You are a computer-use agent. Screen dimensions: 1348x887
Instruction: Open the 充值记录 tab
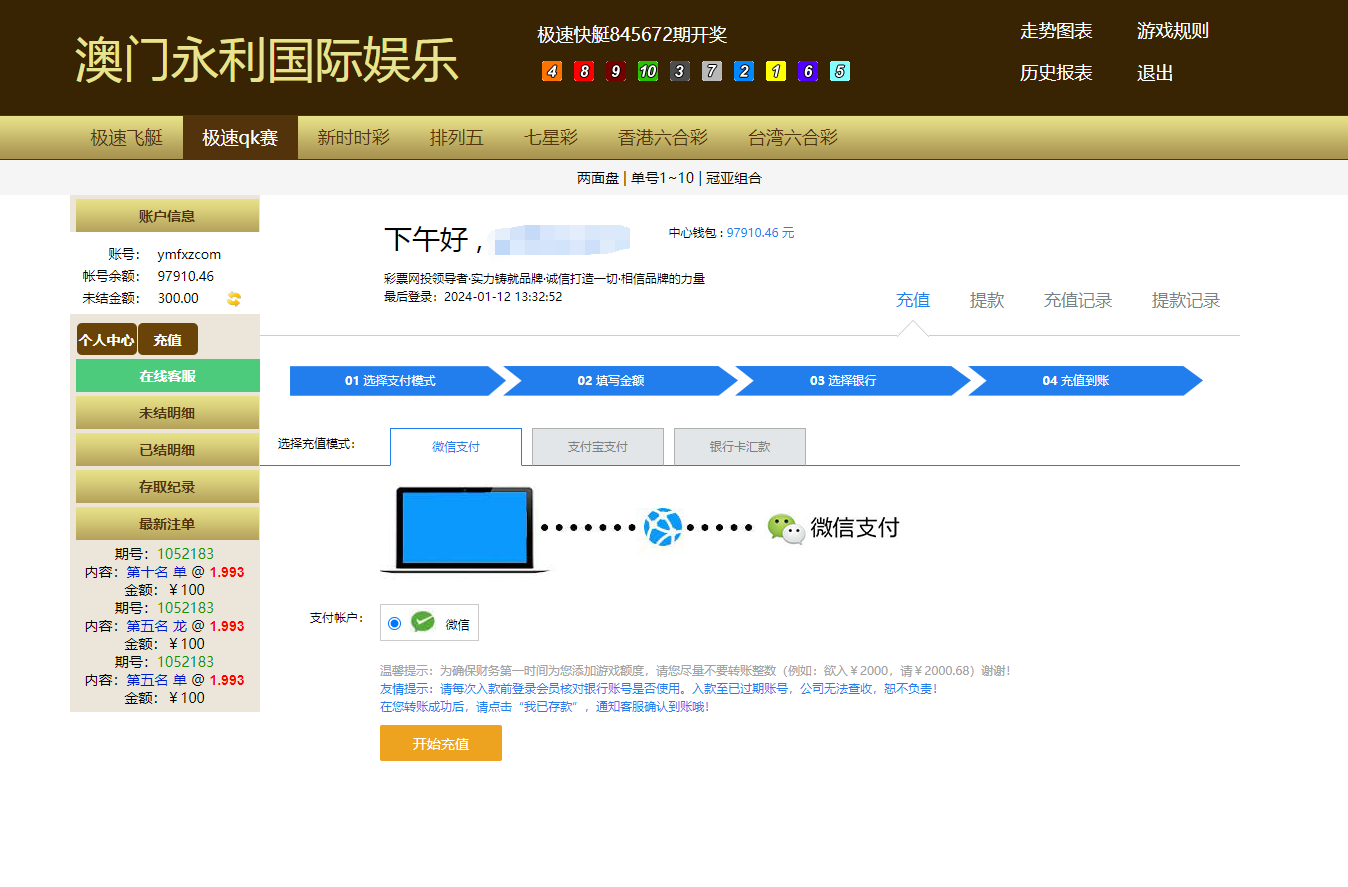tap(1078, 300)
